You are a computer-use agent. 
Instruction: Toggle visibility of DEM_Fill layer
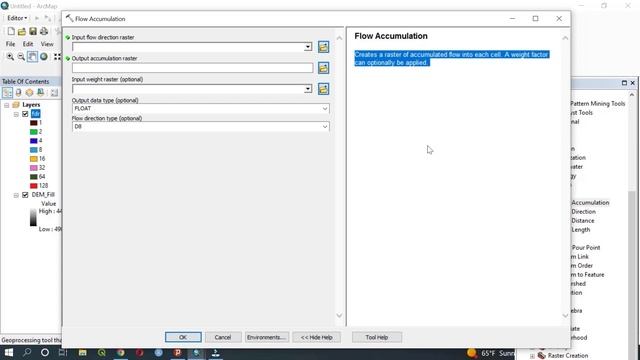coord(25,195)
